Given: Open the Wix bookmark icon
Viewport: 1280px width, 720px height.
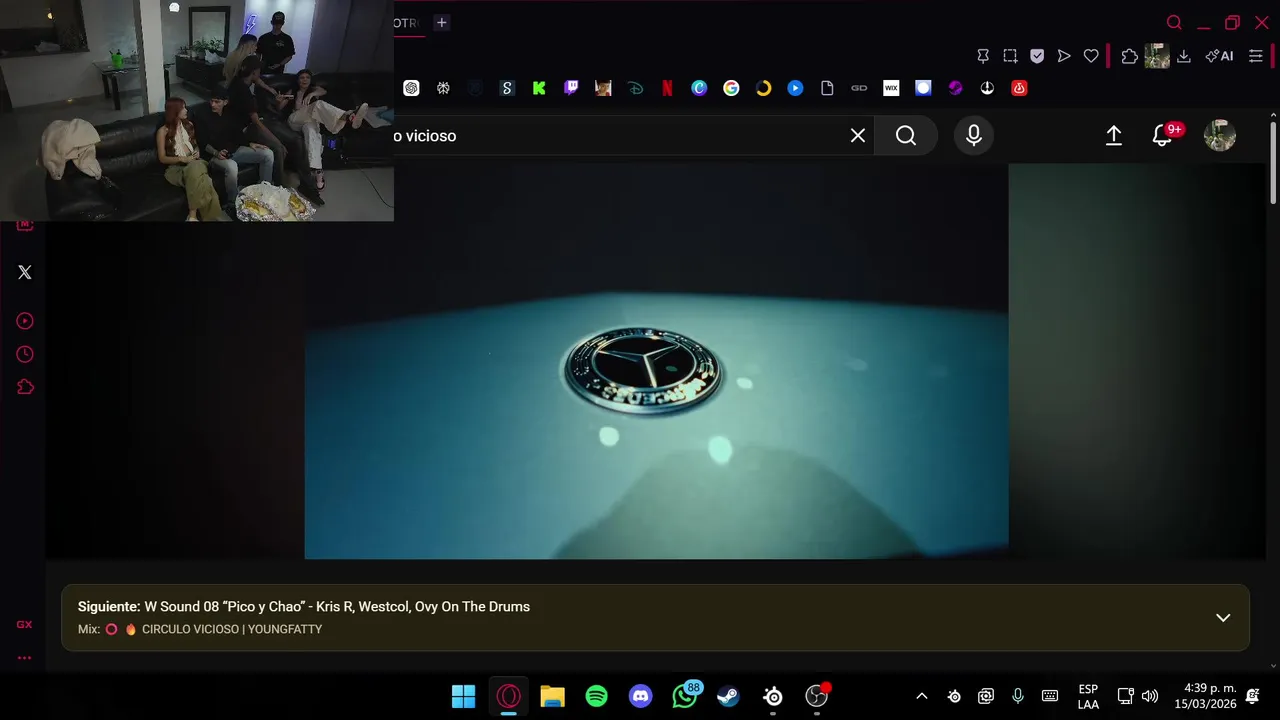Looking at the screenshot, I should click(891, 88).
